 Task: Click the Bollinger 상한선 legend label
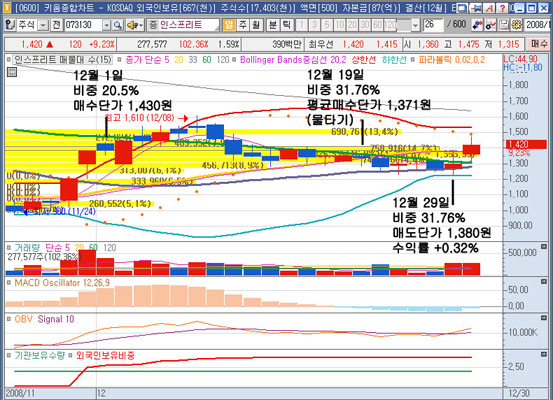tap(363, 60)
